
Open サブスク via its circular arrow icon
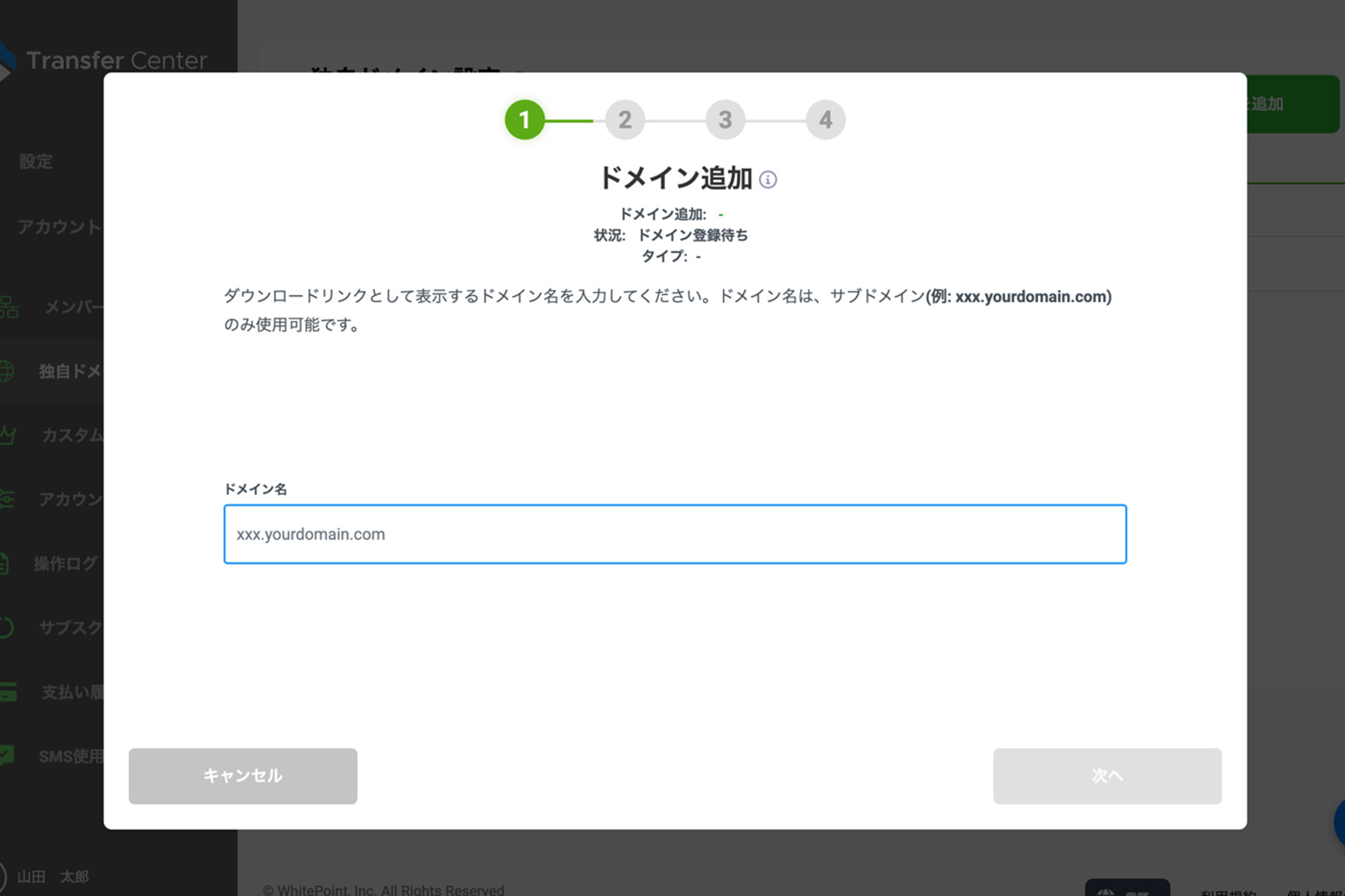pyautogui.click(x=7, y=627)
